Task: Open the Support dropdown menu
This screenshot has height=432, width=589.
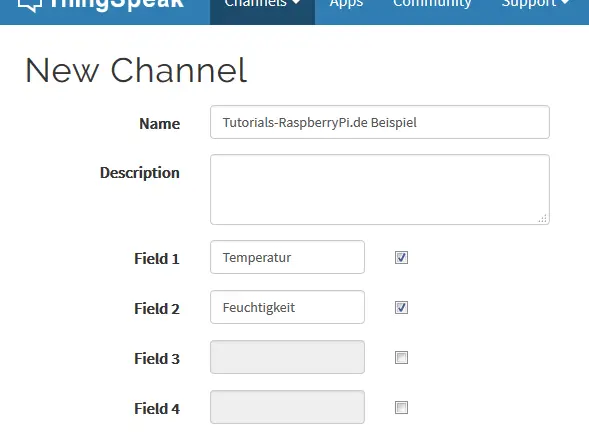Action: click(536, 4)
